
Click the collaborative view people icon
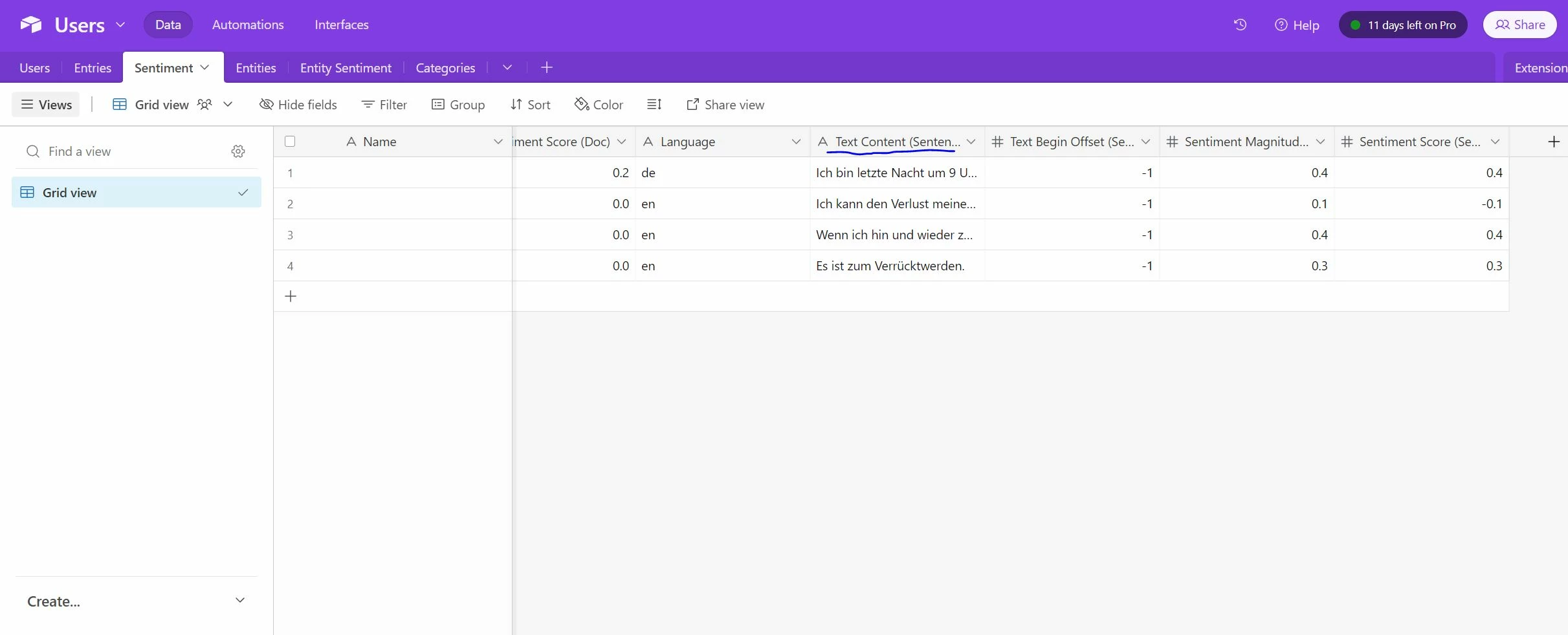click(x=204, y=104)
